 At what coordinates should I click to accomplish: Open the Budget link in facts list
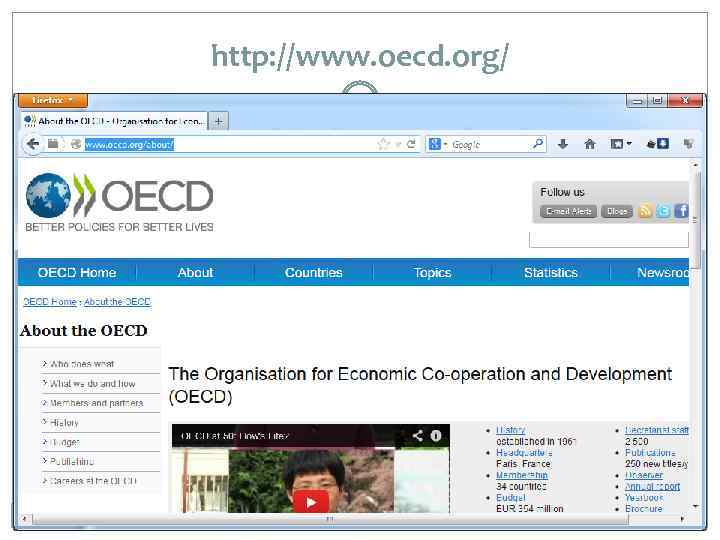point(511,497)
